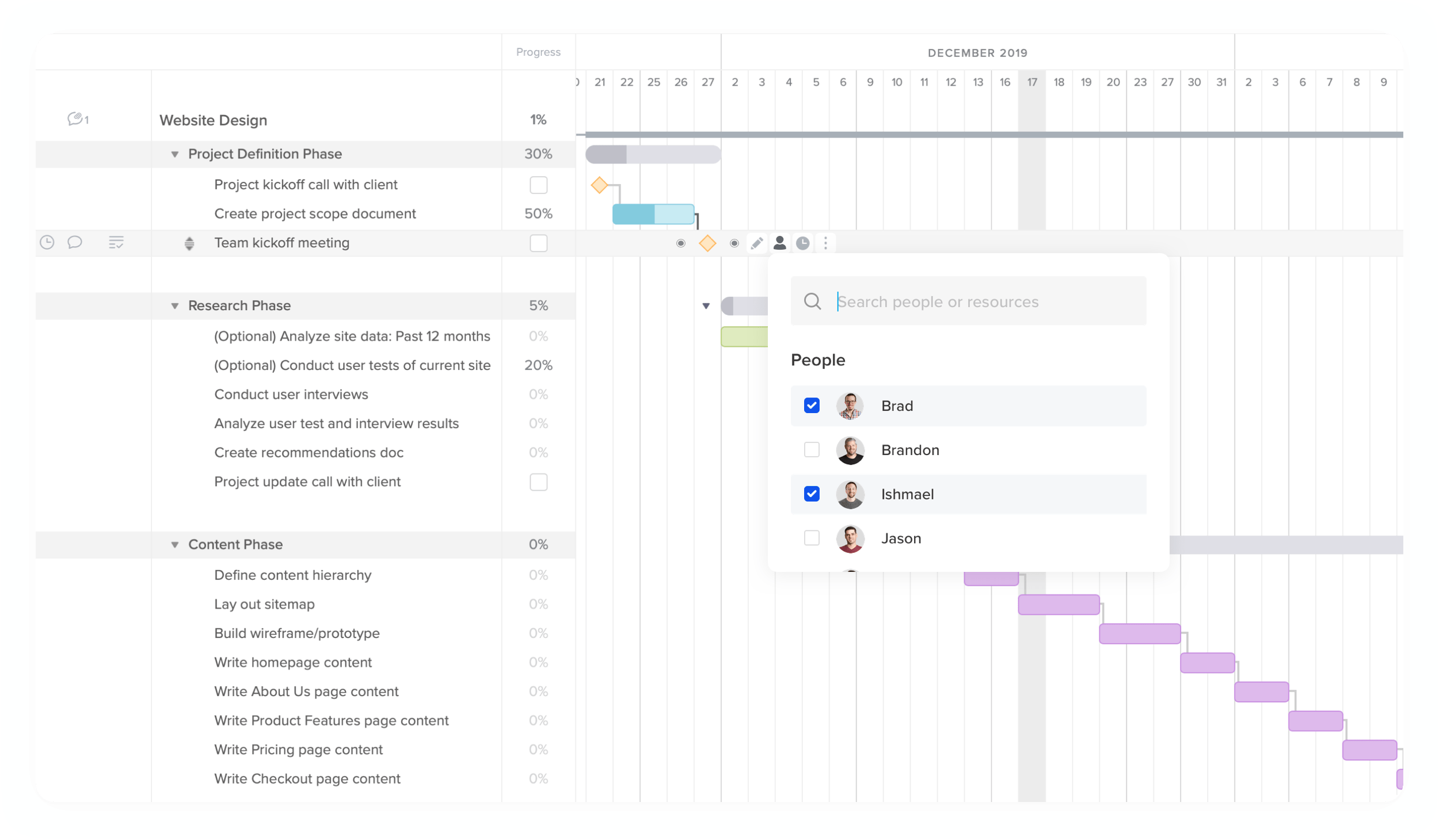
Task: Click the comment/chat icon on task row
Action: (74, 242)
